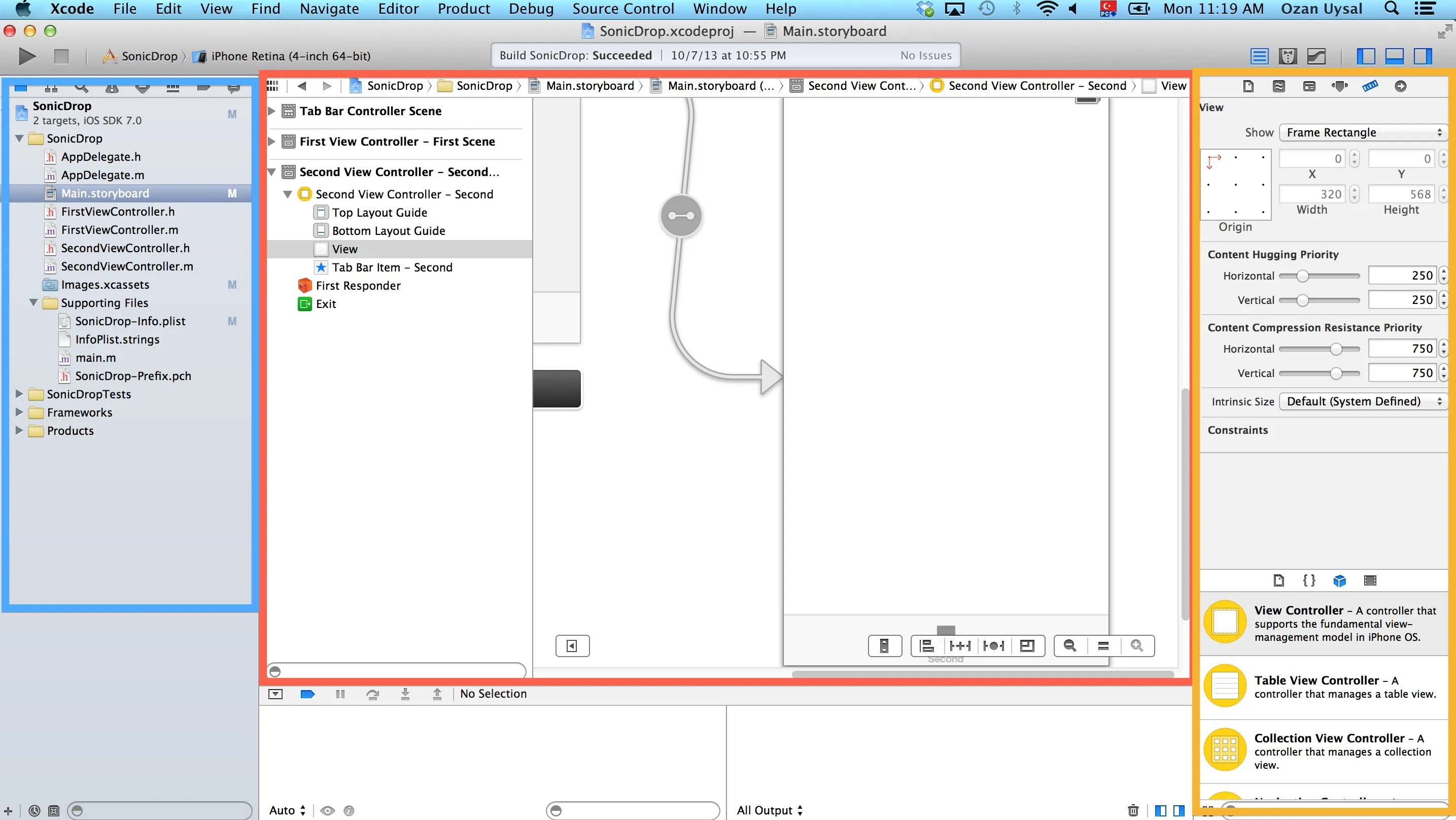Screen dimensions: 1456x820
Task: Click the Run play button
Action: (x=26, y=56)
